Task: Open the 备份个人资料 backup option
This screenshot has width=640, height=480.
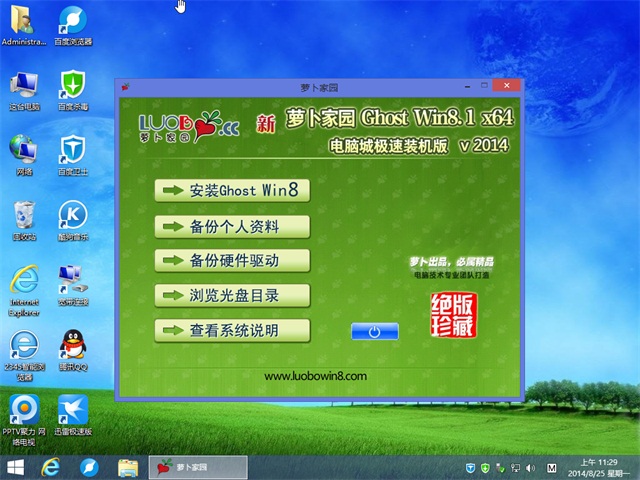Action: [232, 225]
